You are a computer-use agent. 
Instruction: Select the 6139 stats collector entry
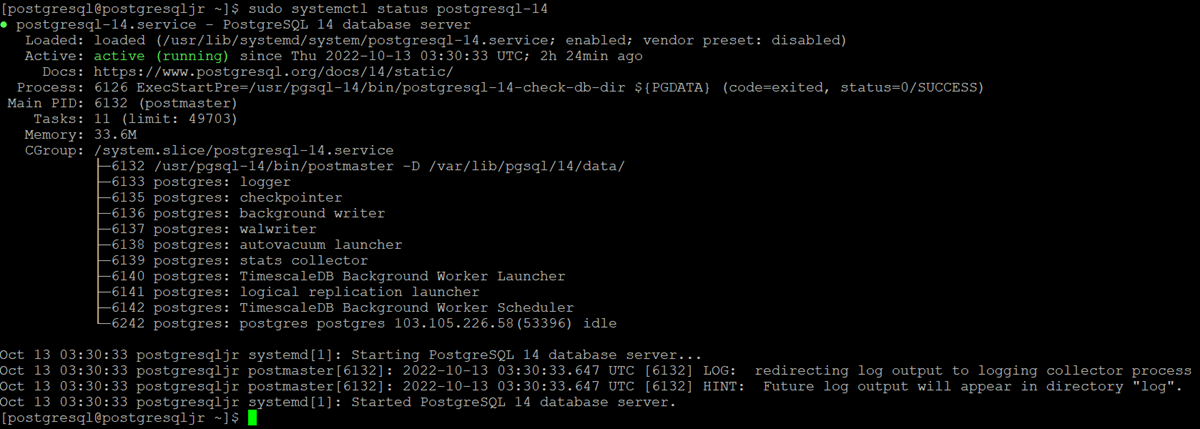230,260
